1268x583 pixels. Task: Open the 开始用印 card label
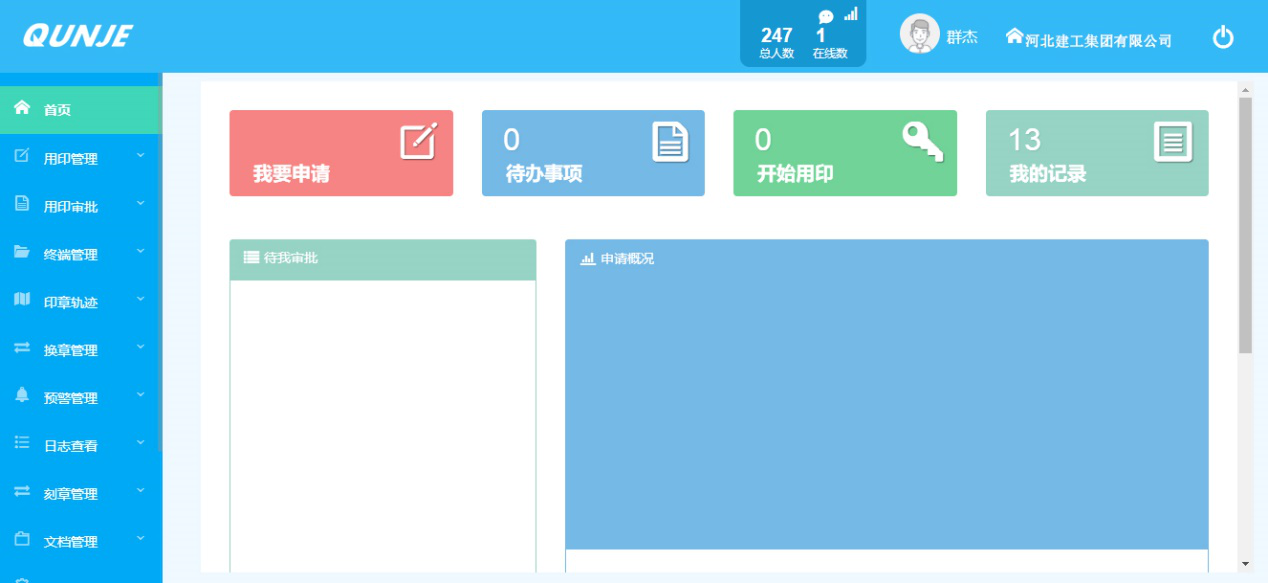[x=795, y=174]
